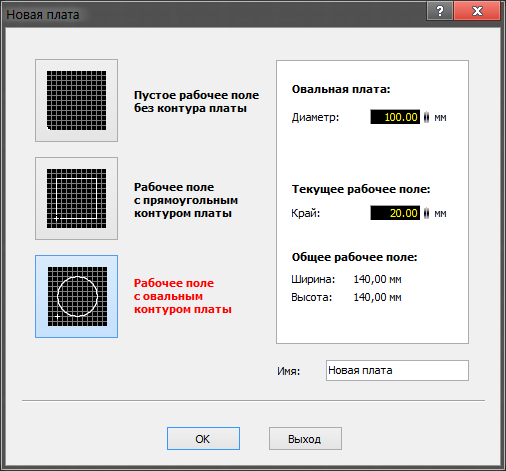Click the Диаметр value field showing 100.00
Viewport: 506px width, 471px height.
pyautogui.click(x=395, y=117)
